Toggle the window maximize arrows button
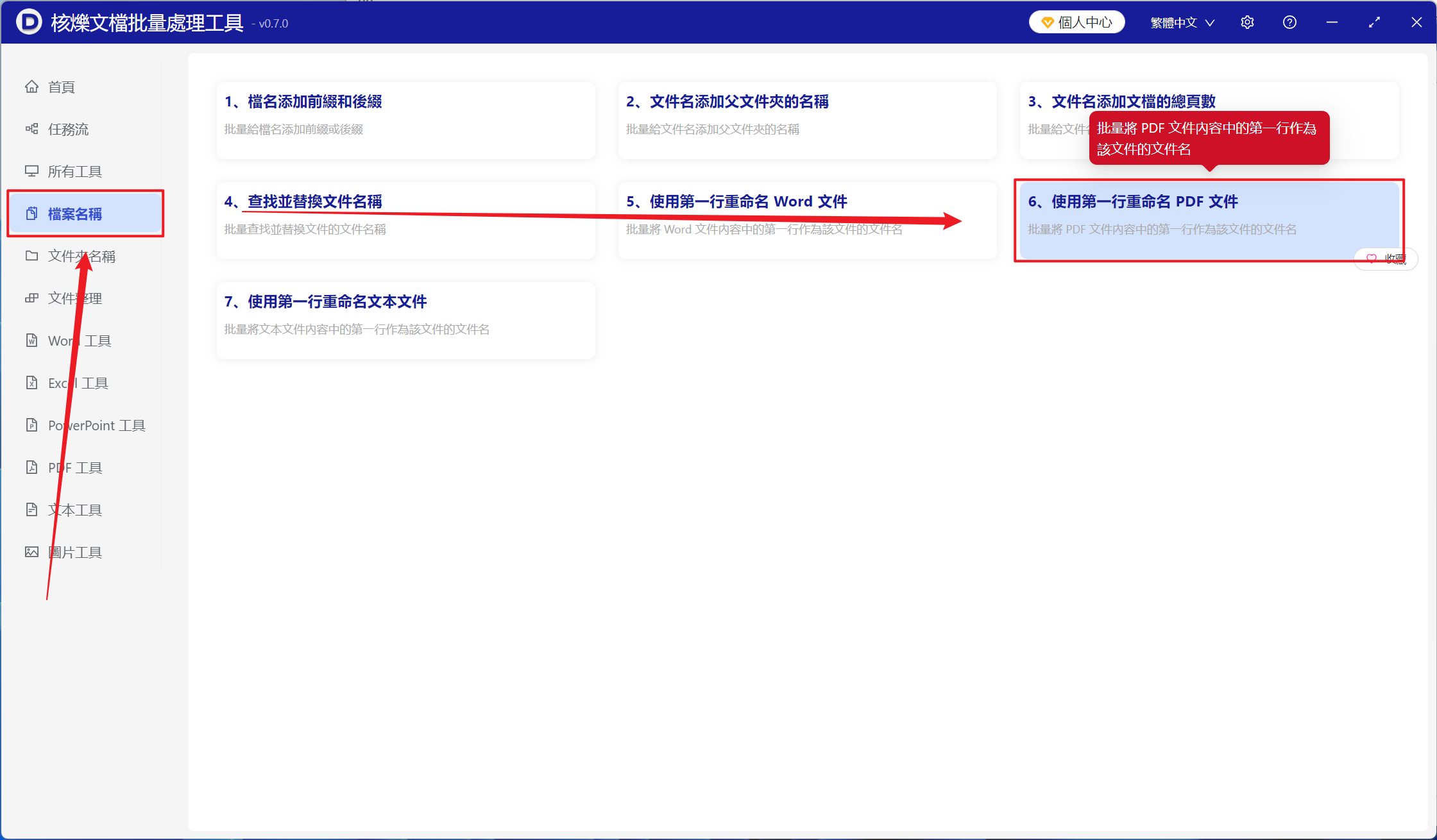 click(x=1374, y=22)
